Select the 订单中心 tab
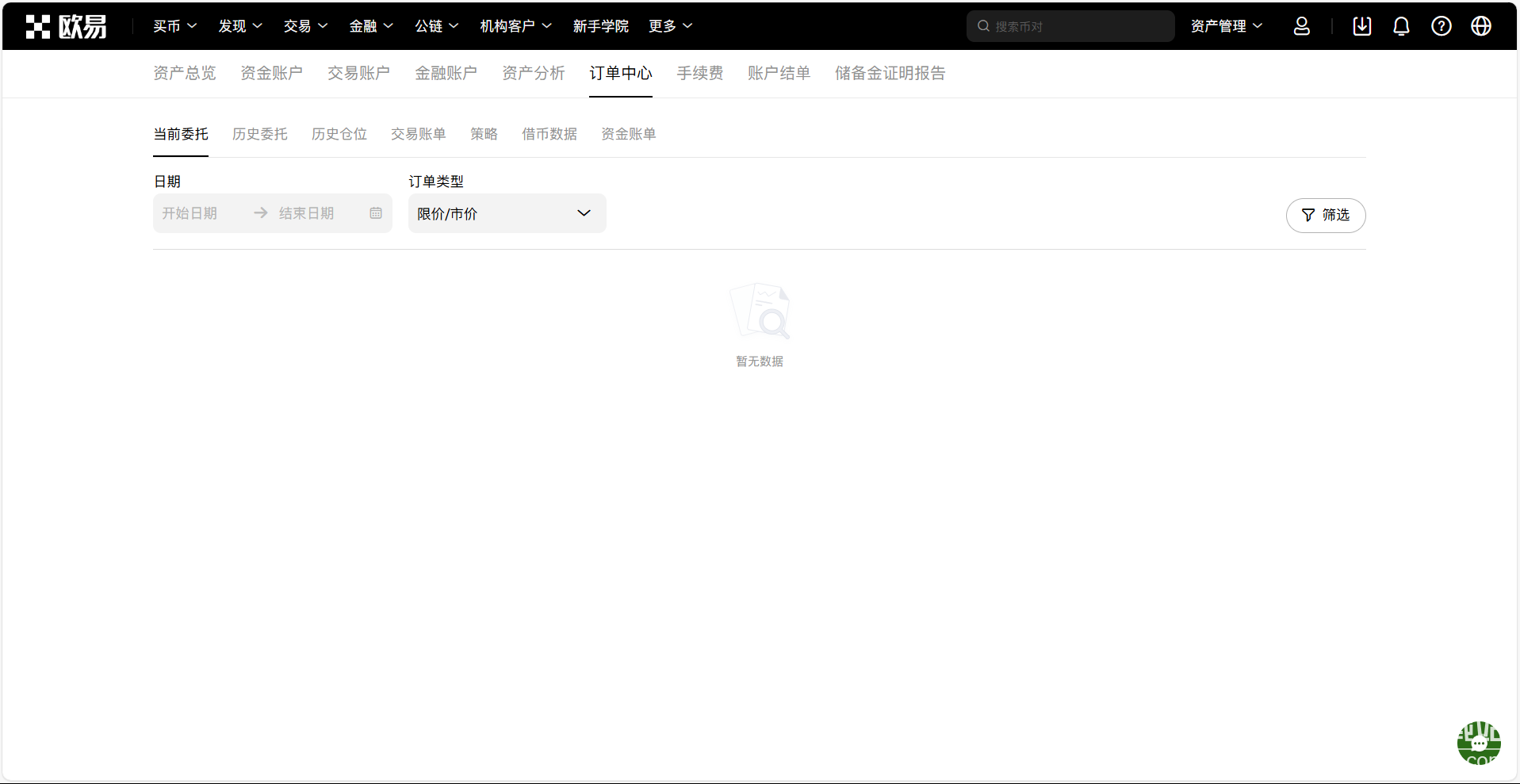The image size is (1520, 784). pos(621,73)
